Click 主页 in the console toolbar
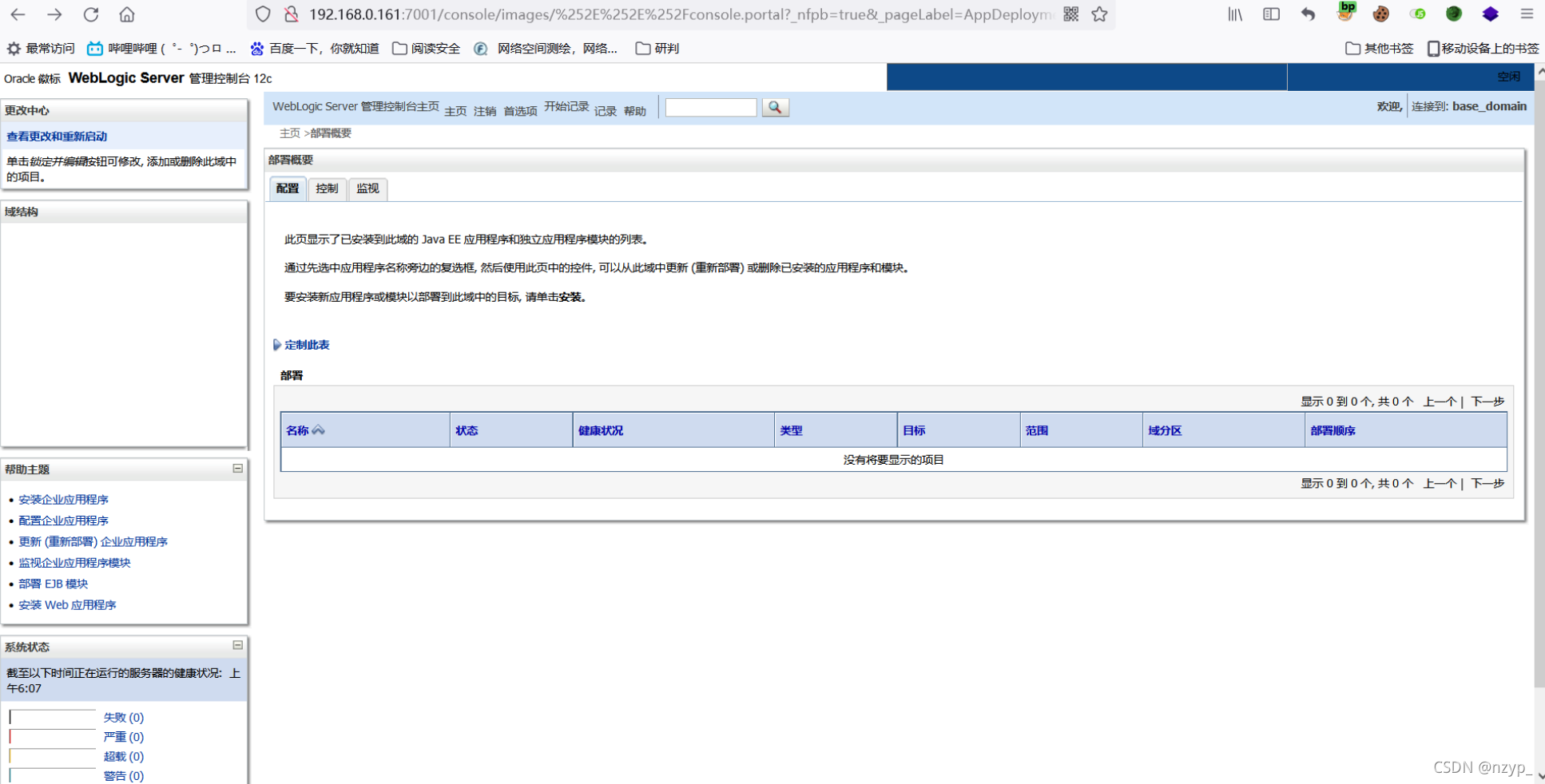Viewport: 1545px width, 784px height. 455,112
